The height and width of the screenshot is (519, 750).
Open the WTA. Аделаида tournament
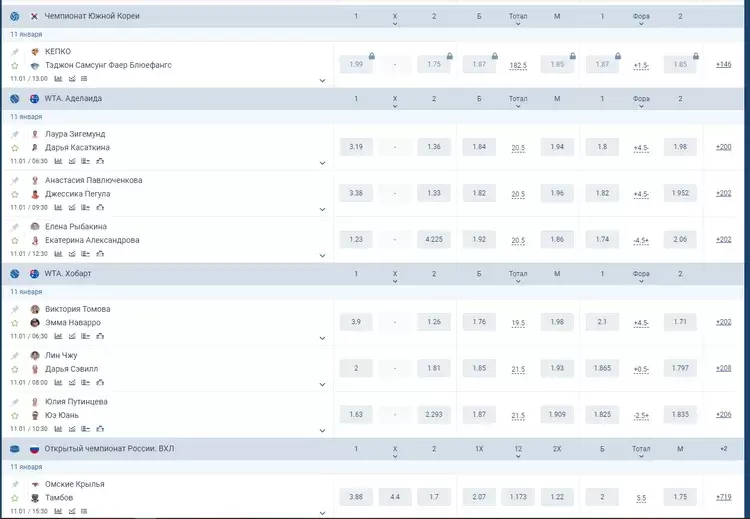pyautogui.click(x=73, y=99)
